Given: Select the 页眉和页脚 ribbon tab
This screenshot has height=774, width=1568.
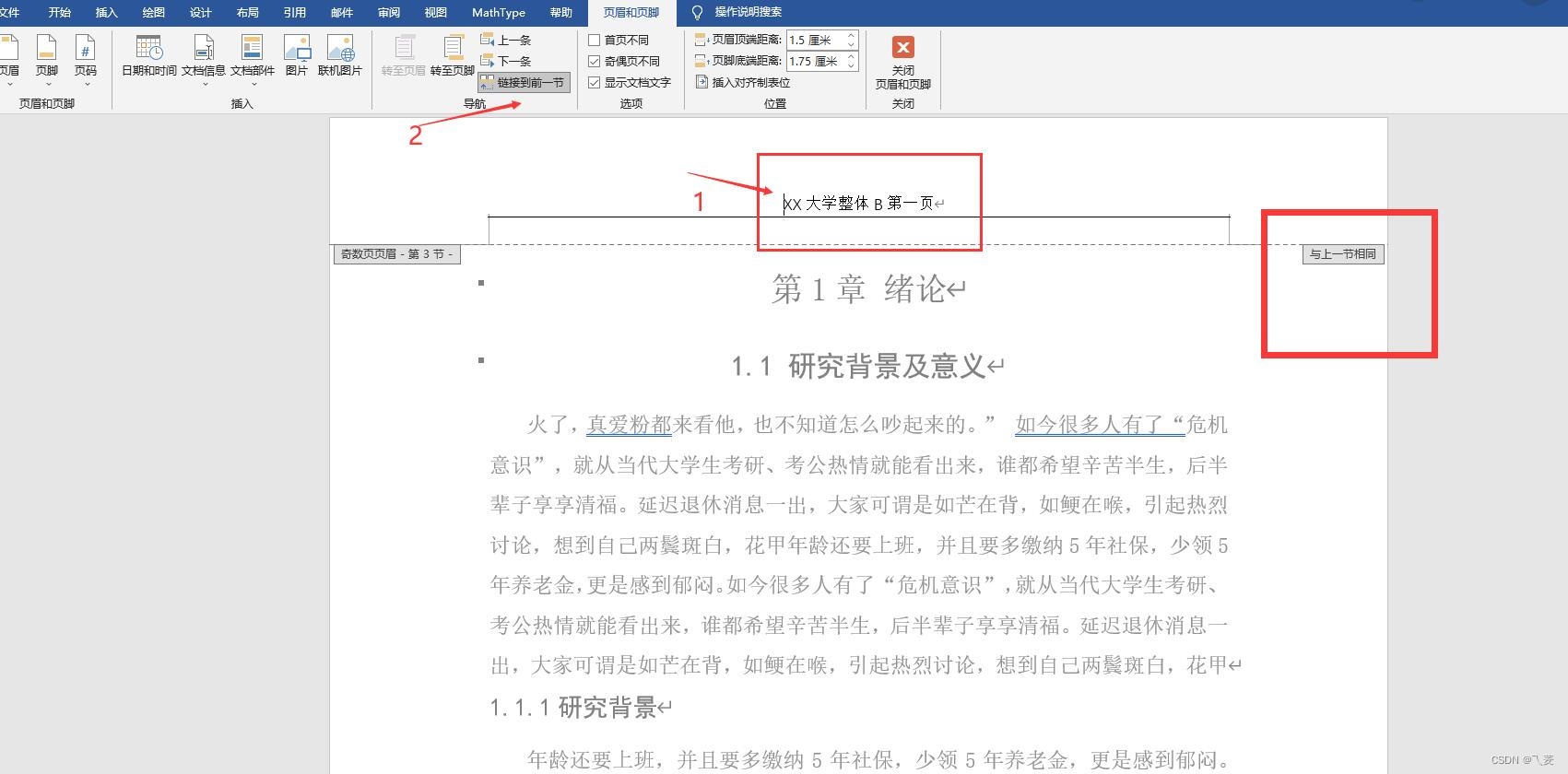Looking at the screenshot, I should pos(631,12).
